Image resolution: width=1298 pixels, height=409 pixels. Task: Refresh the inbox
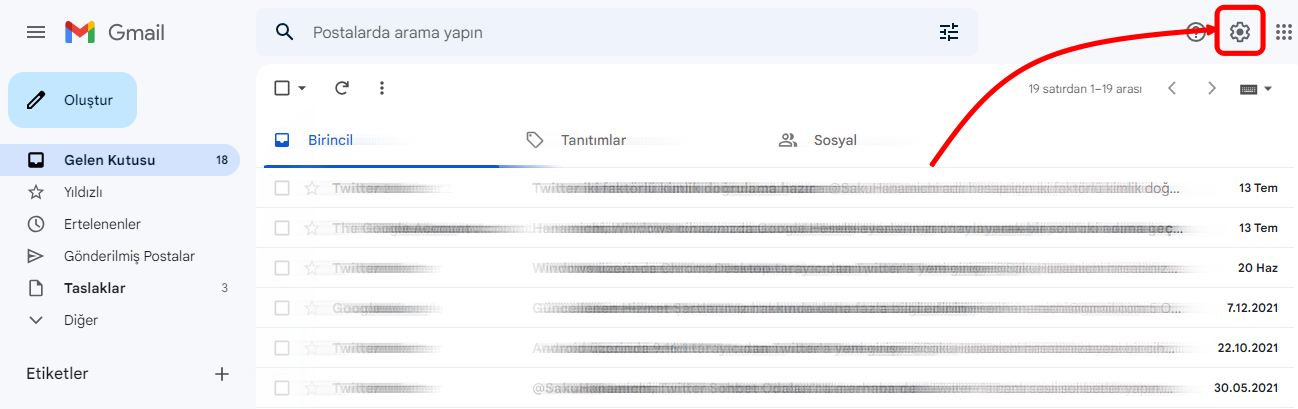[x=342, y=88]
